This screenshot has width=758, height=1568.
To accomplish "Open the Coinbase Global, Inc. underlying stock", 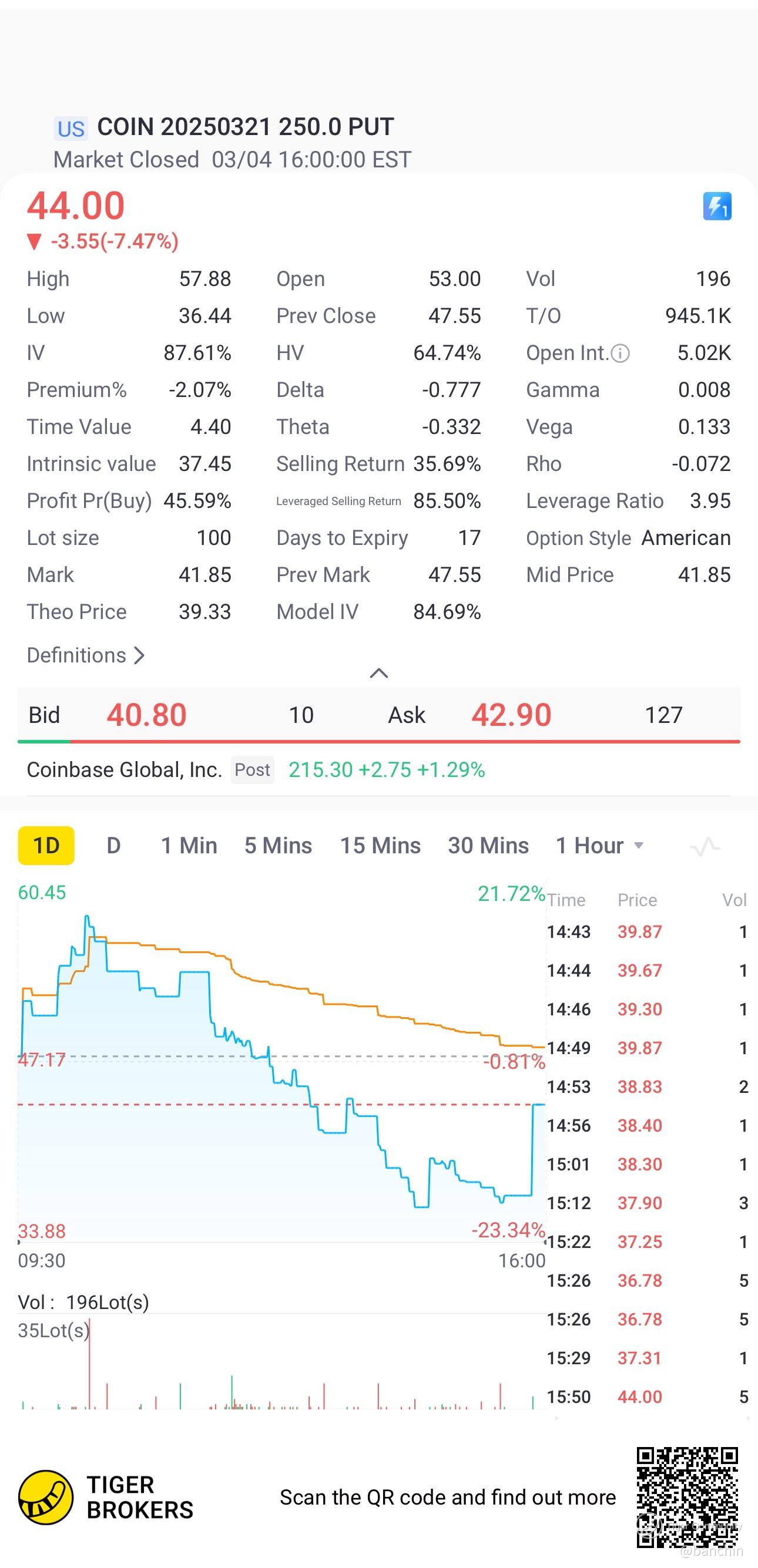I will 124,770.
